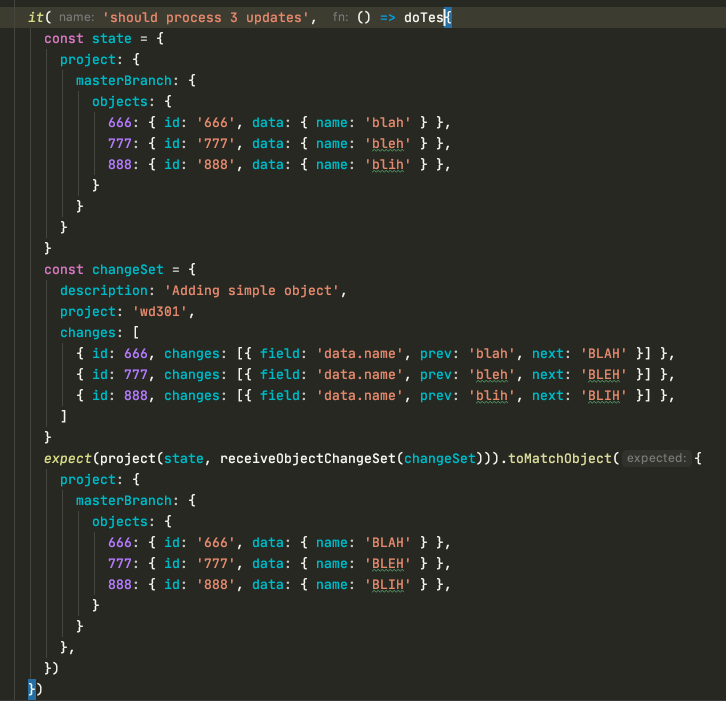Place cursor on doTes text
726x701 pixels.
(424, 18)
